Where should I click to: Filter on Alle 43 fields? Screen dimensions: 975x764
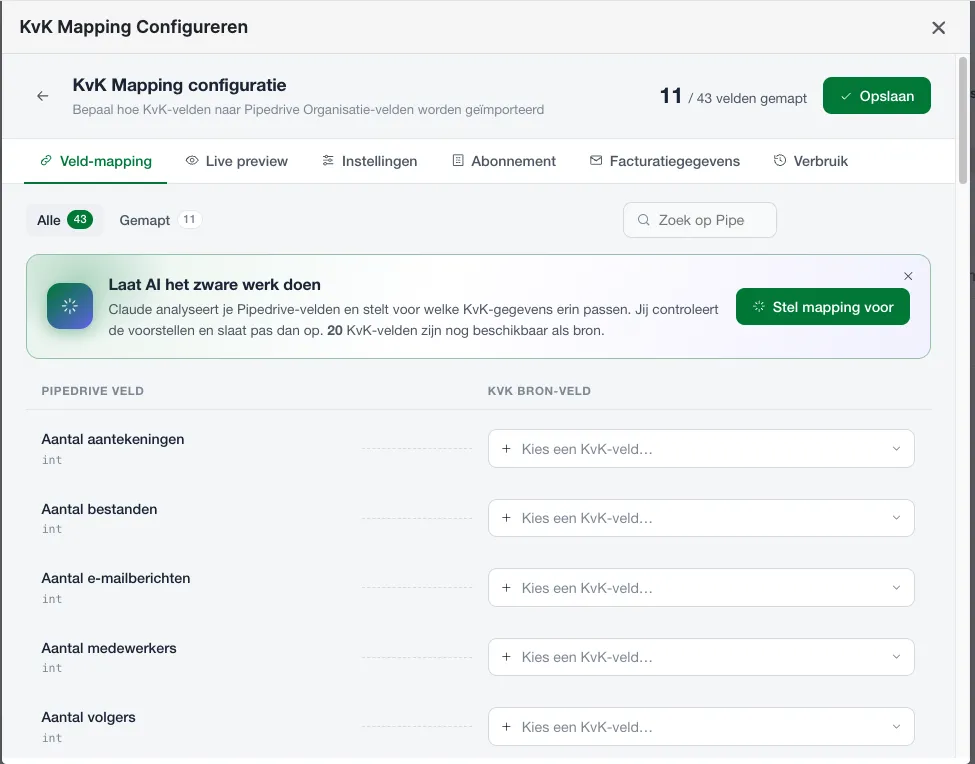[x=65, y=220]
